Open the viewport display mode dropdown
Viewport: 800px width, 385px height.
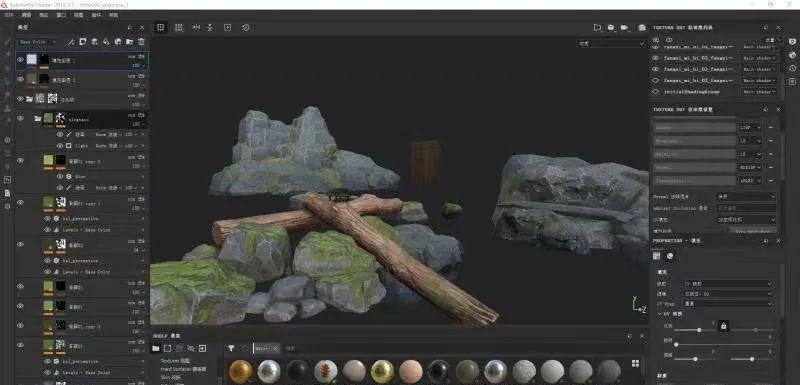611,44
